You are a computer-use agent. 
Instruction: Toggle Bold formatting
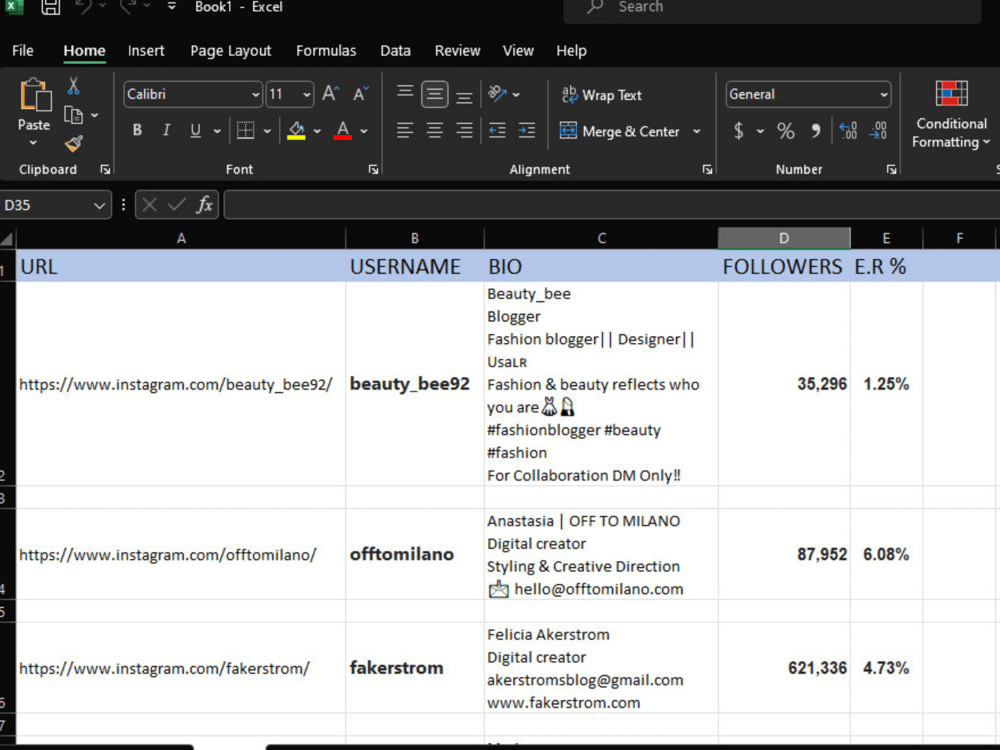pyautogui.click(x=137, y=131)
